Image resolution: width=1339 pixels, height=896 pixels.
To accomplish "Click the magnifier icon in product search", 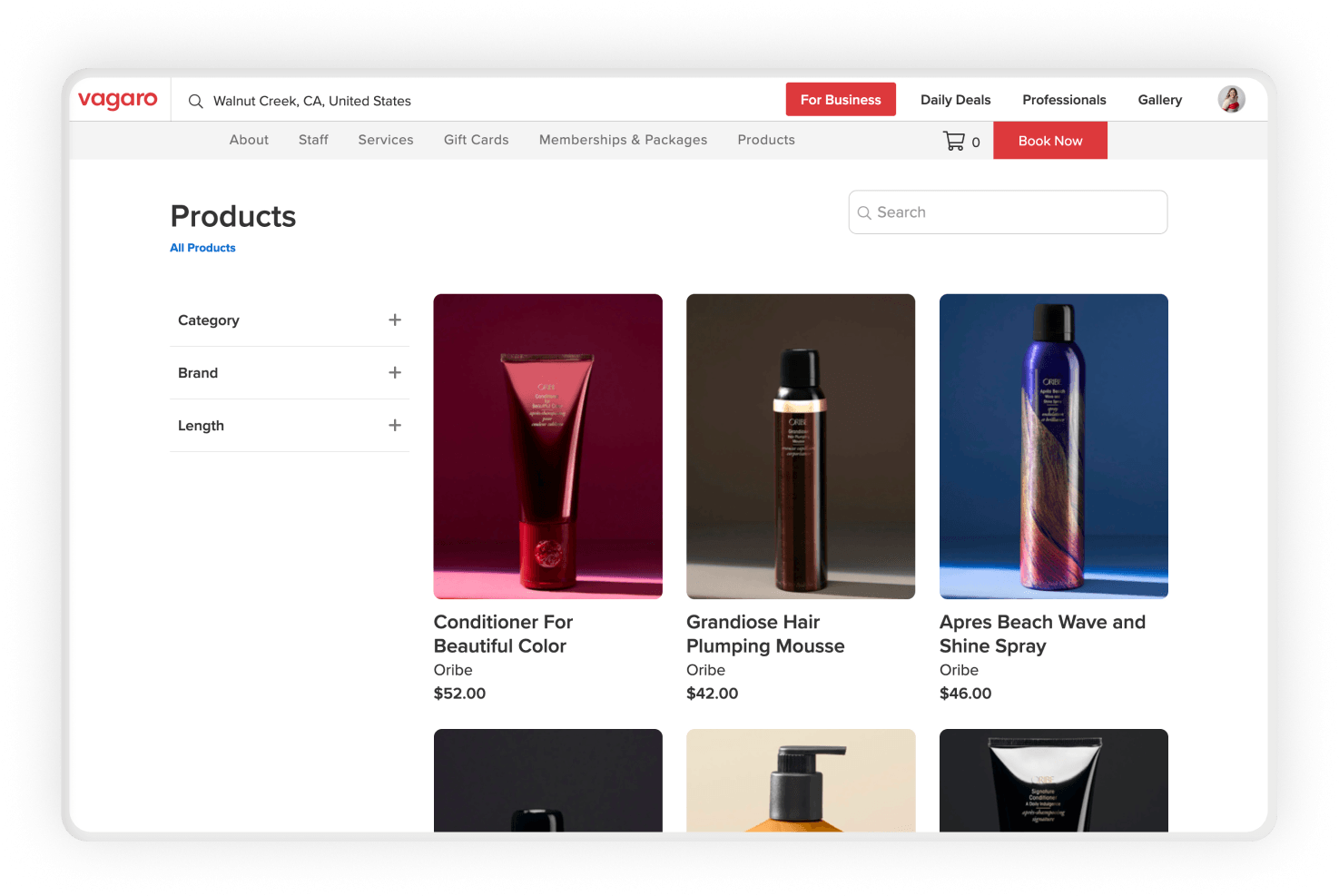I will point(864,212).
